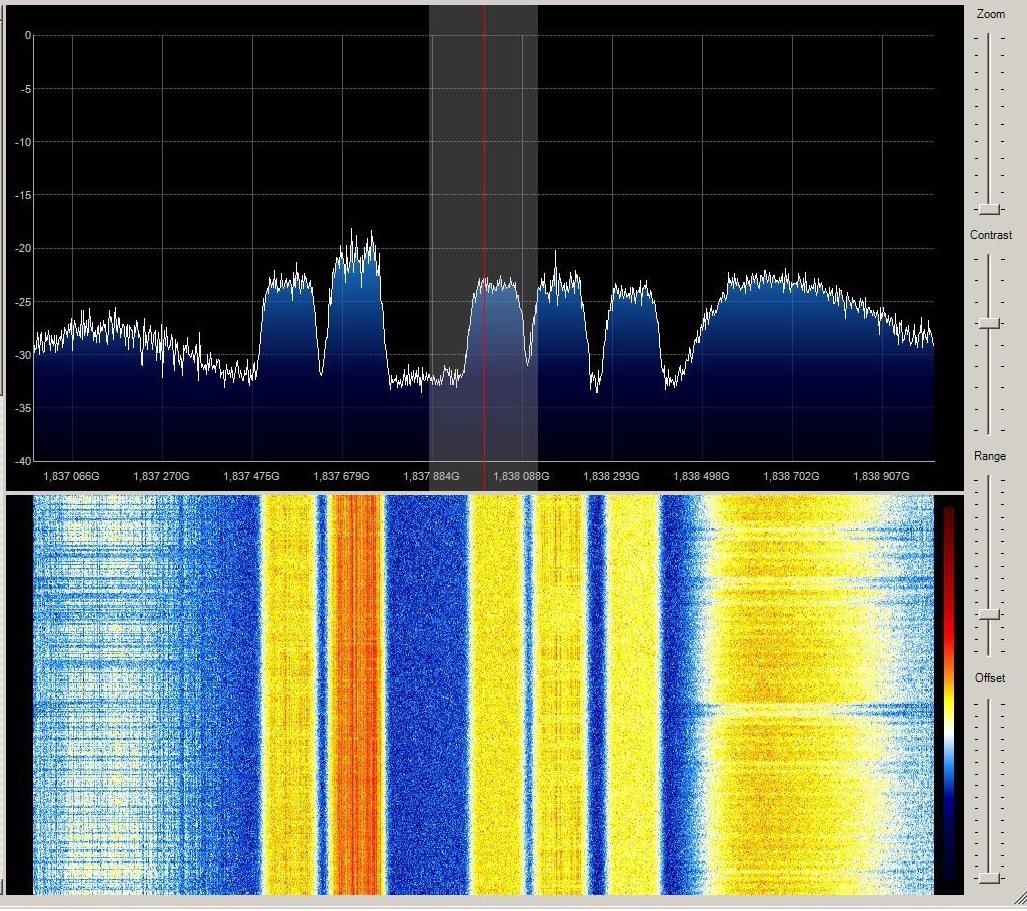Select the 1,837 475G frequency axis label
This screenshot has width=1027, height=911.
point(251,477)
